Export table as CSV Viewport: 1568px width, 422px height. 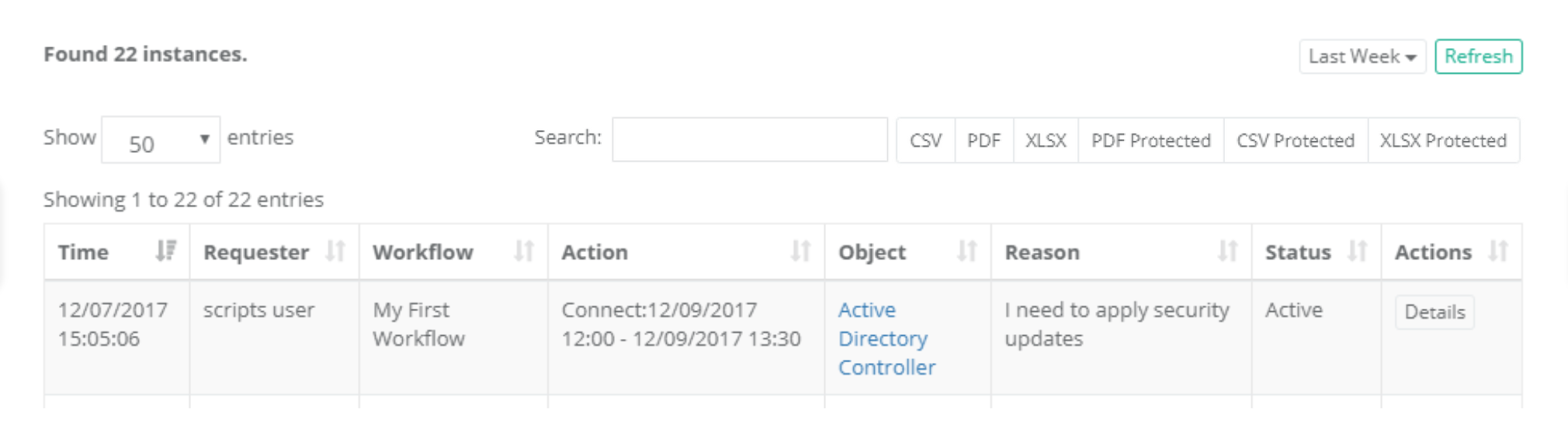[x=925, y=140]
